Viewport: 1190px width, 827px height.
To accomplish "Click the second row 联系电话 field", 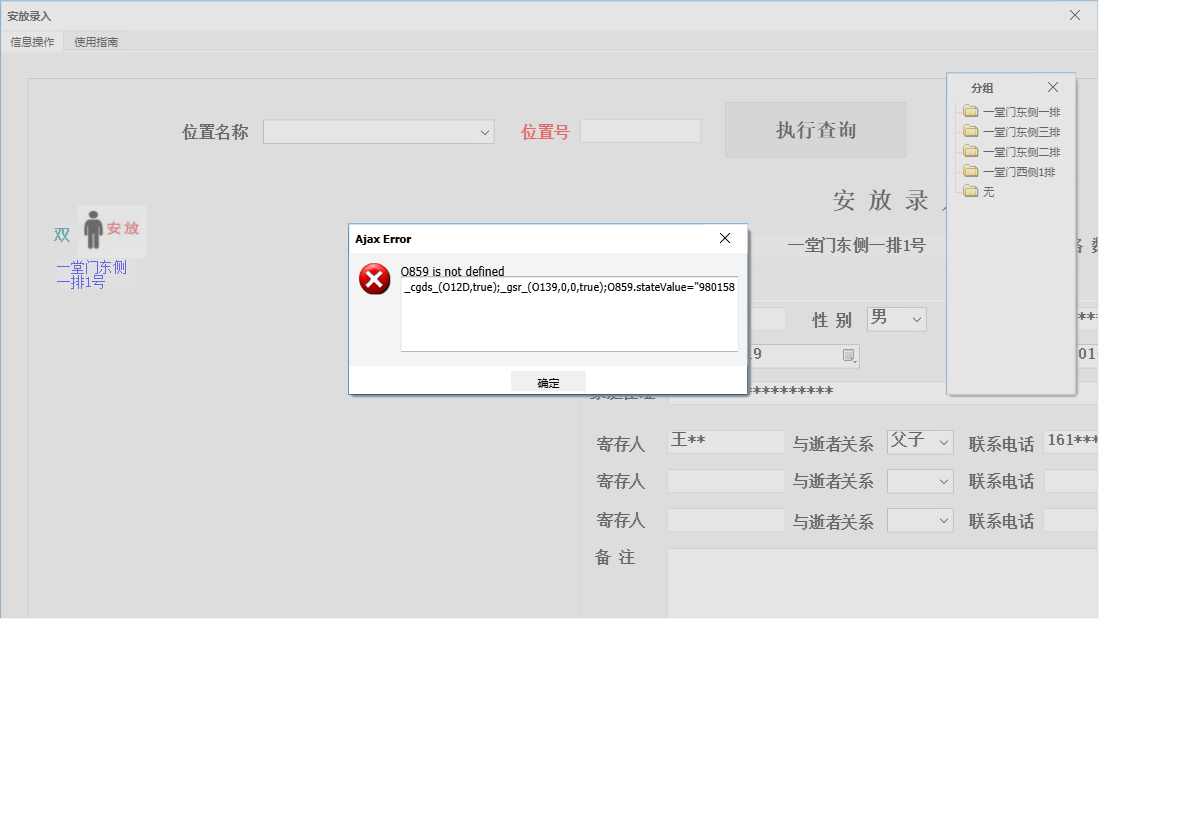I will 1071,481.
